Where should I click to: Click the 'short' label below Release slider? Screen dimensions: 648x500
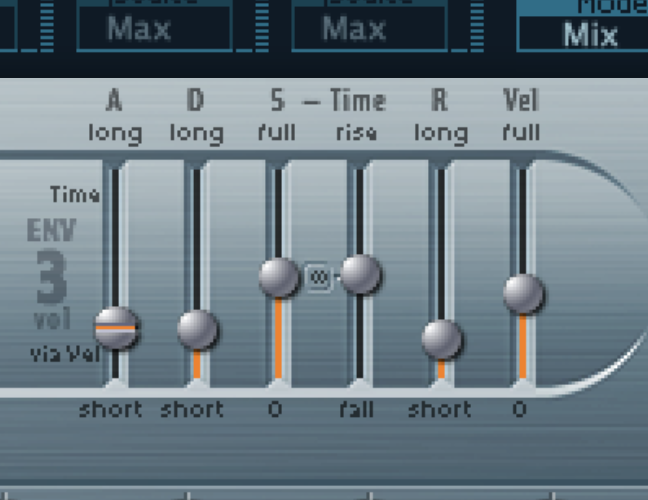(x=439, y=409)
